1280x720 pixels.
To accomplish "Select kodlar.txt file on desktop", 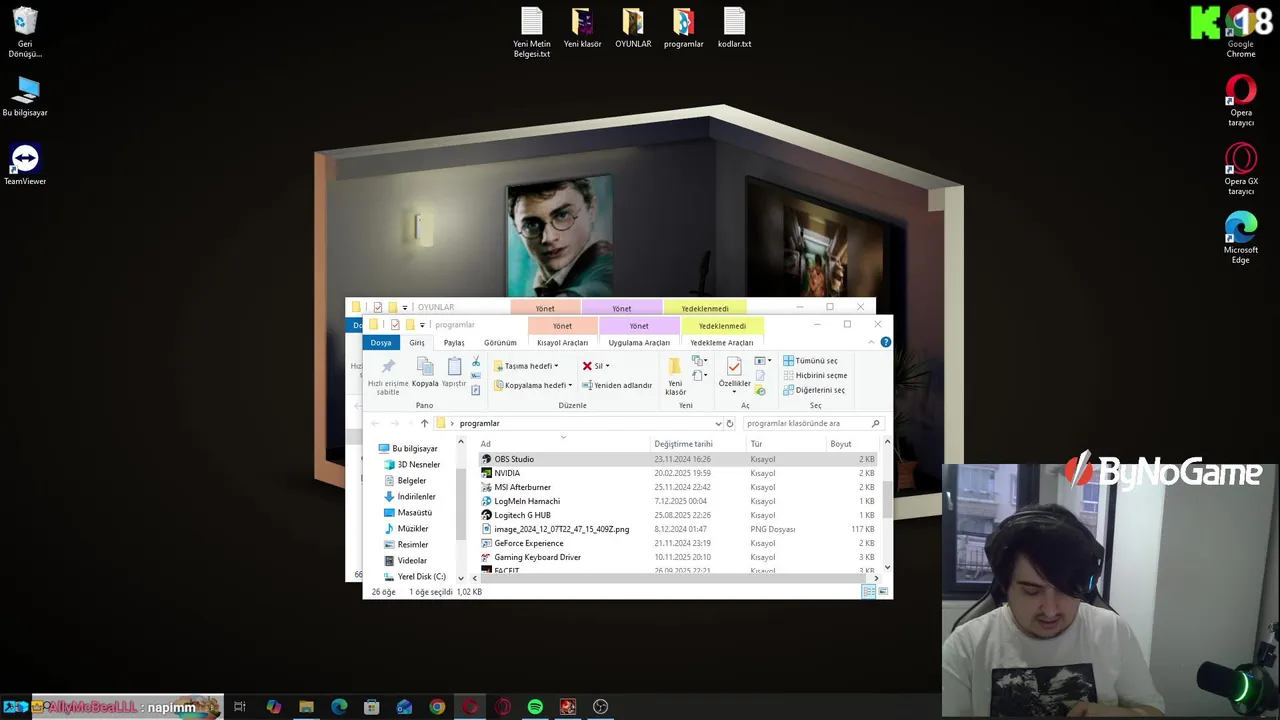I will pos(734,28).
